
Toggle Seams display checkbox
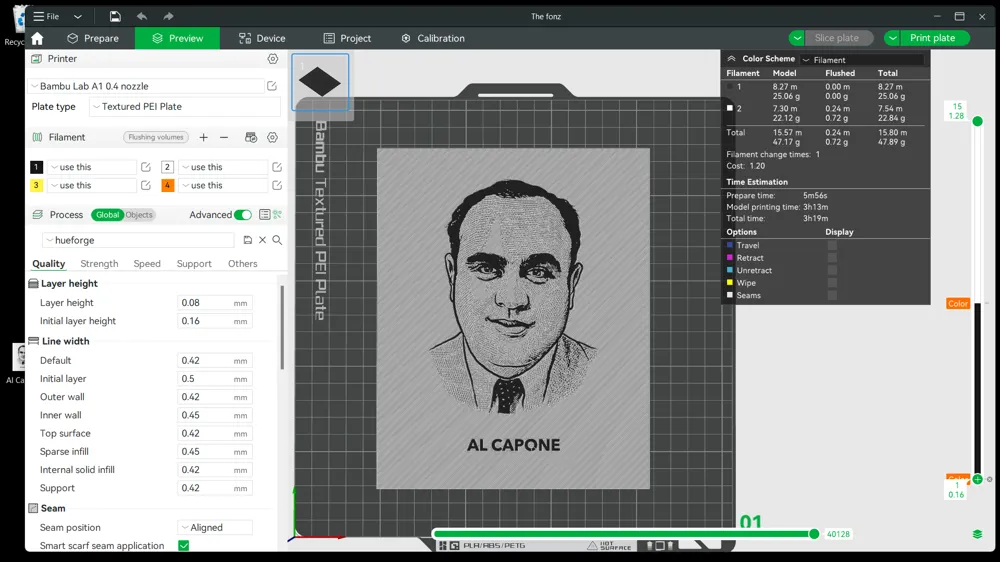point(832,295)
